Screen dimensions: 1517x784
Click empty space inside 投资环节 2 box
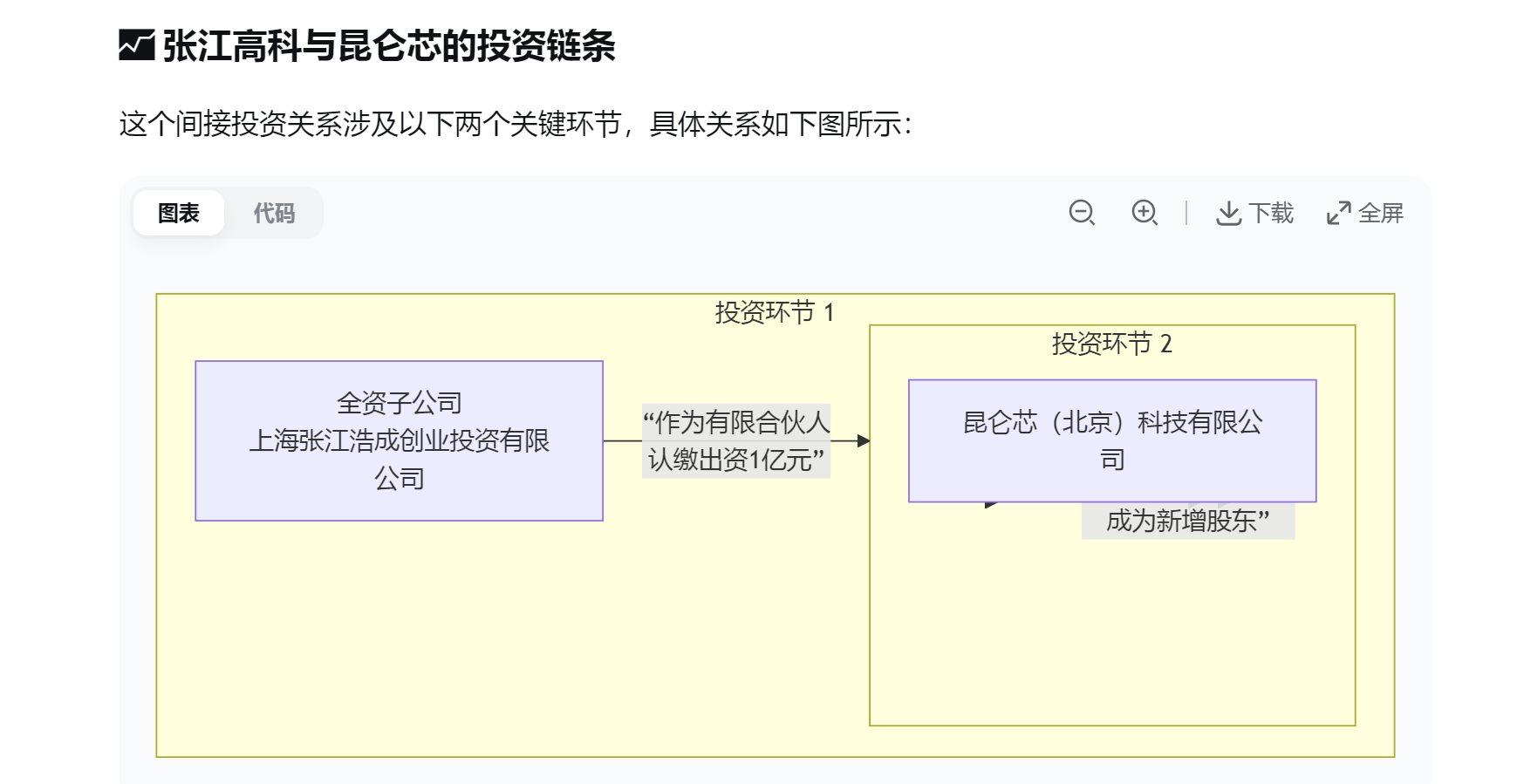pos(1111,628)
